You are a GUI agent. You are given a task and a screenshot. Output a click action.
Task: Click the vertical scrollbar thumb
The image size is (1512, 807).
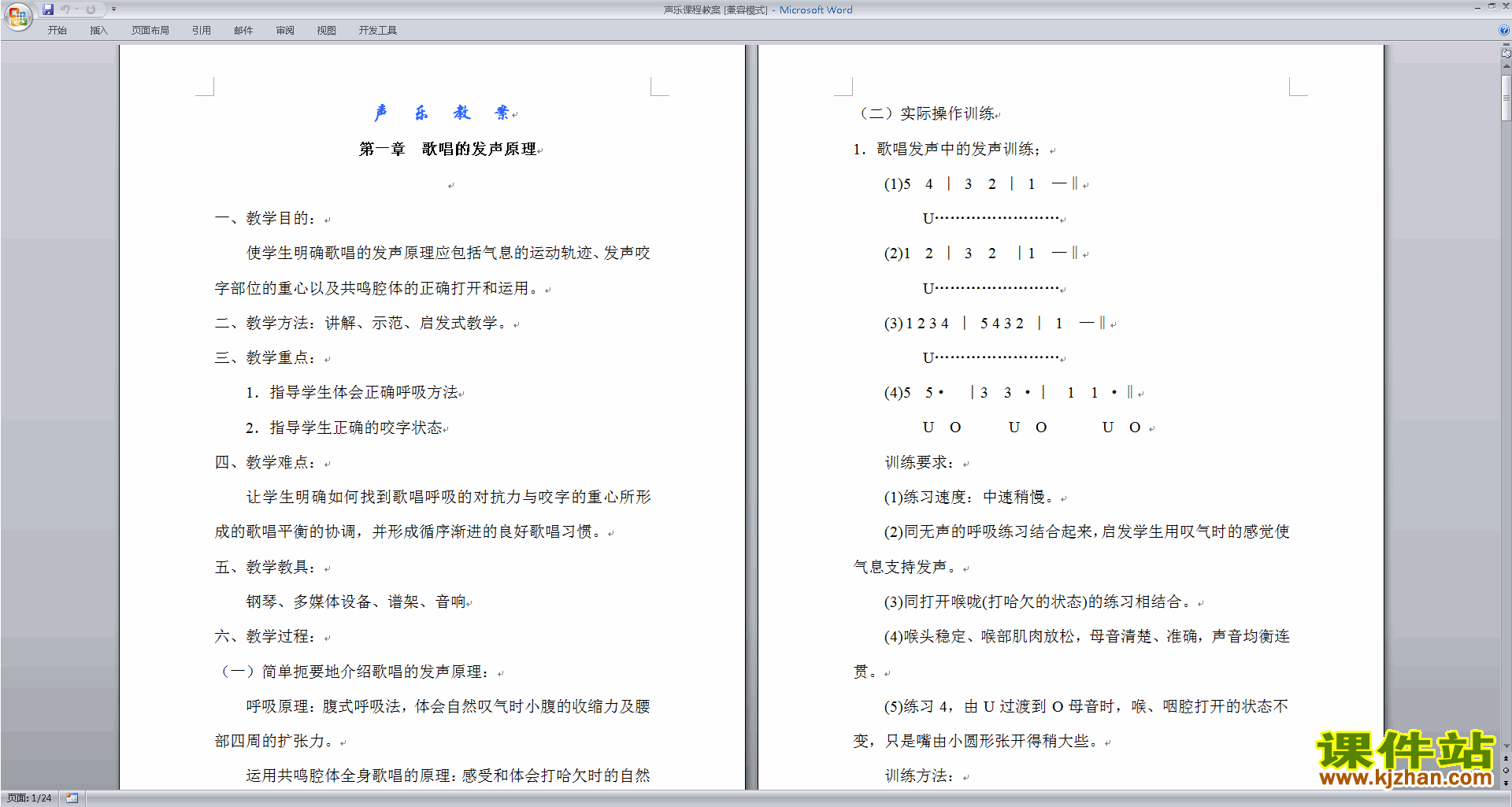coord(1506,98)
